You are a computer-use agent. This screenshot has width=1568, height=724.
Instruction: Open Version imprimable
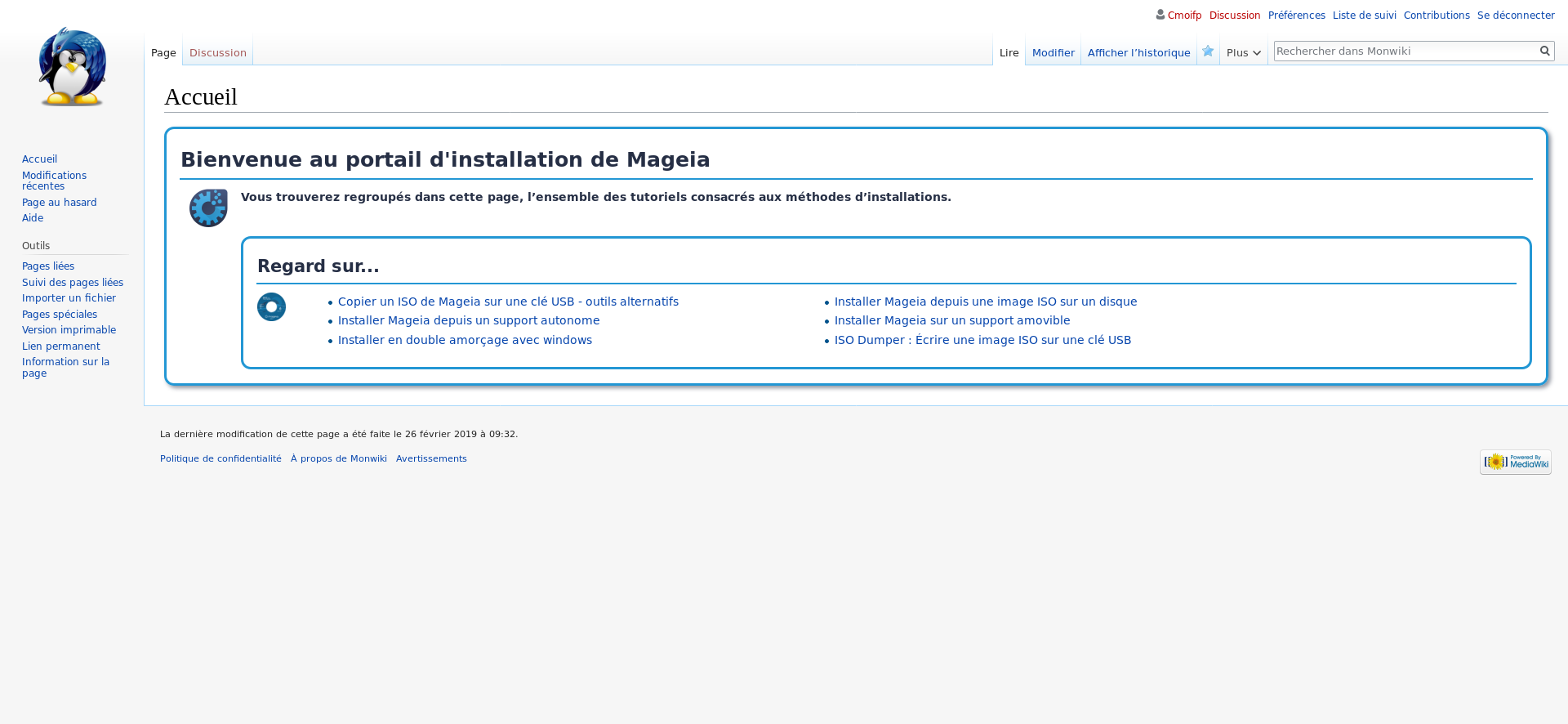coord(69,330)
